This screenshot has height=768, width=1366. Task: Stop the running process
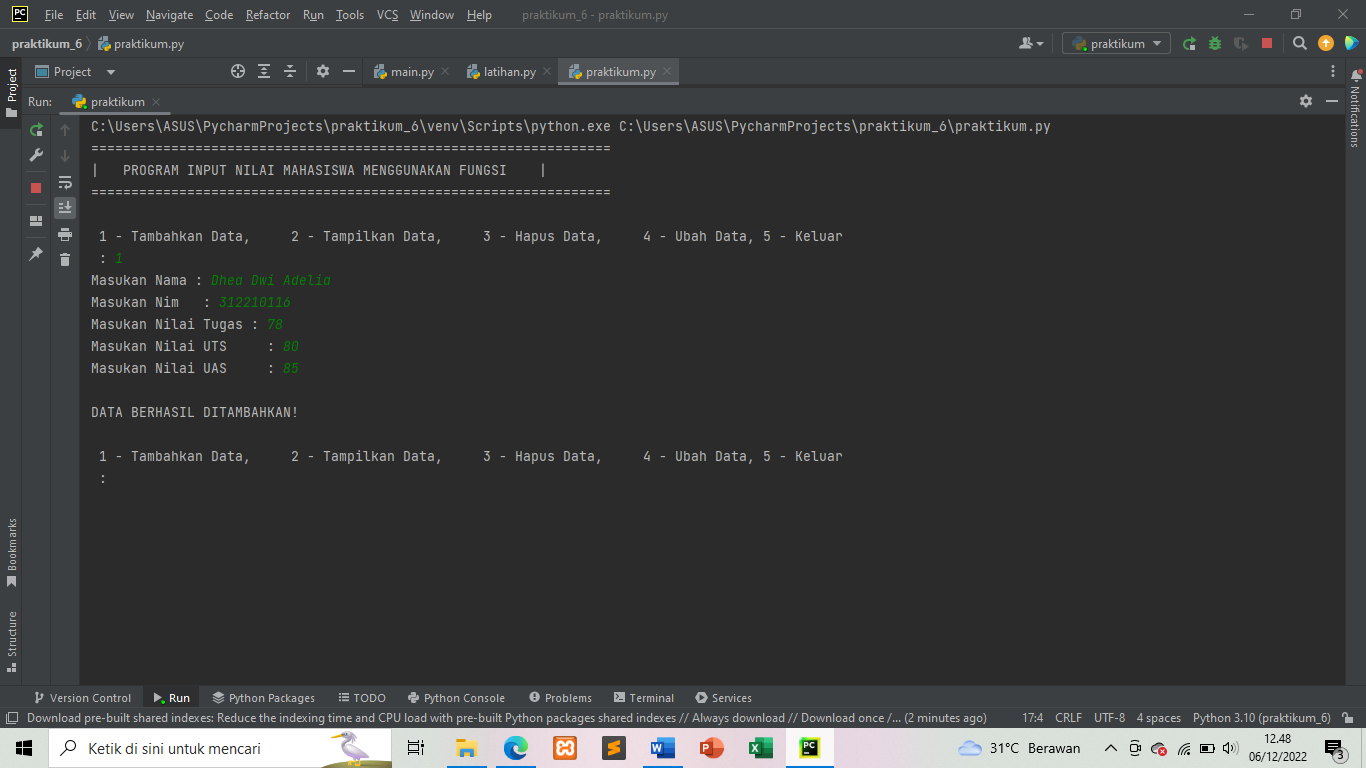(x=35, y=187)
